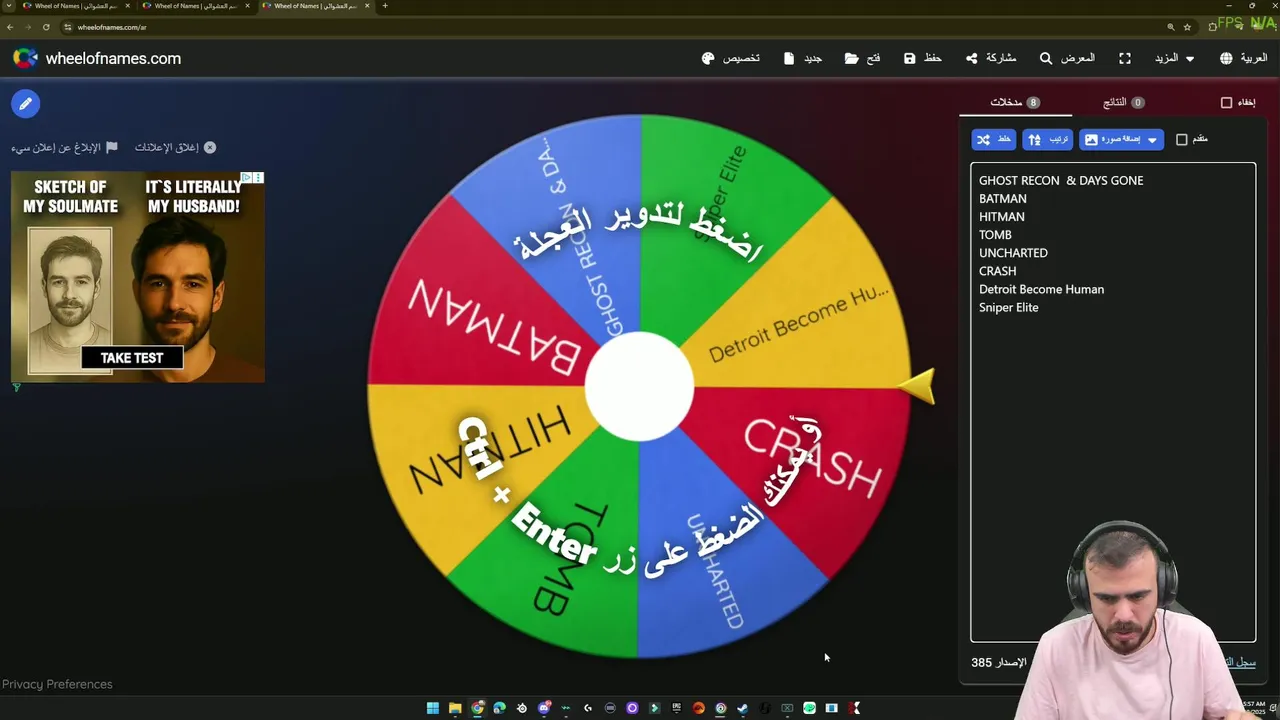The image size is (1280, 720).
Task: Shuffle entries with خلط button
Action: [x=993, y=139]
